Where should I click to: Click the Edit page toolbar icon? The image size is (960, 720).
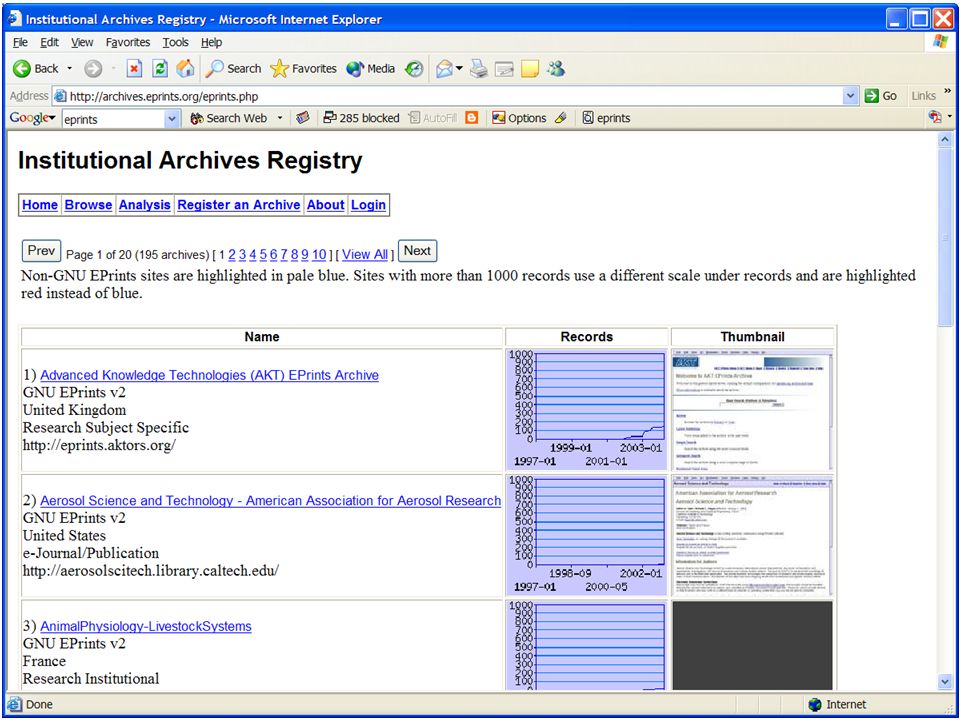pos(504,69)
